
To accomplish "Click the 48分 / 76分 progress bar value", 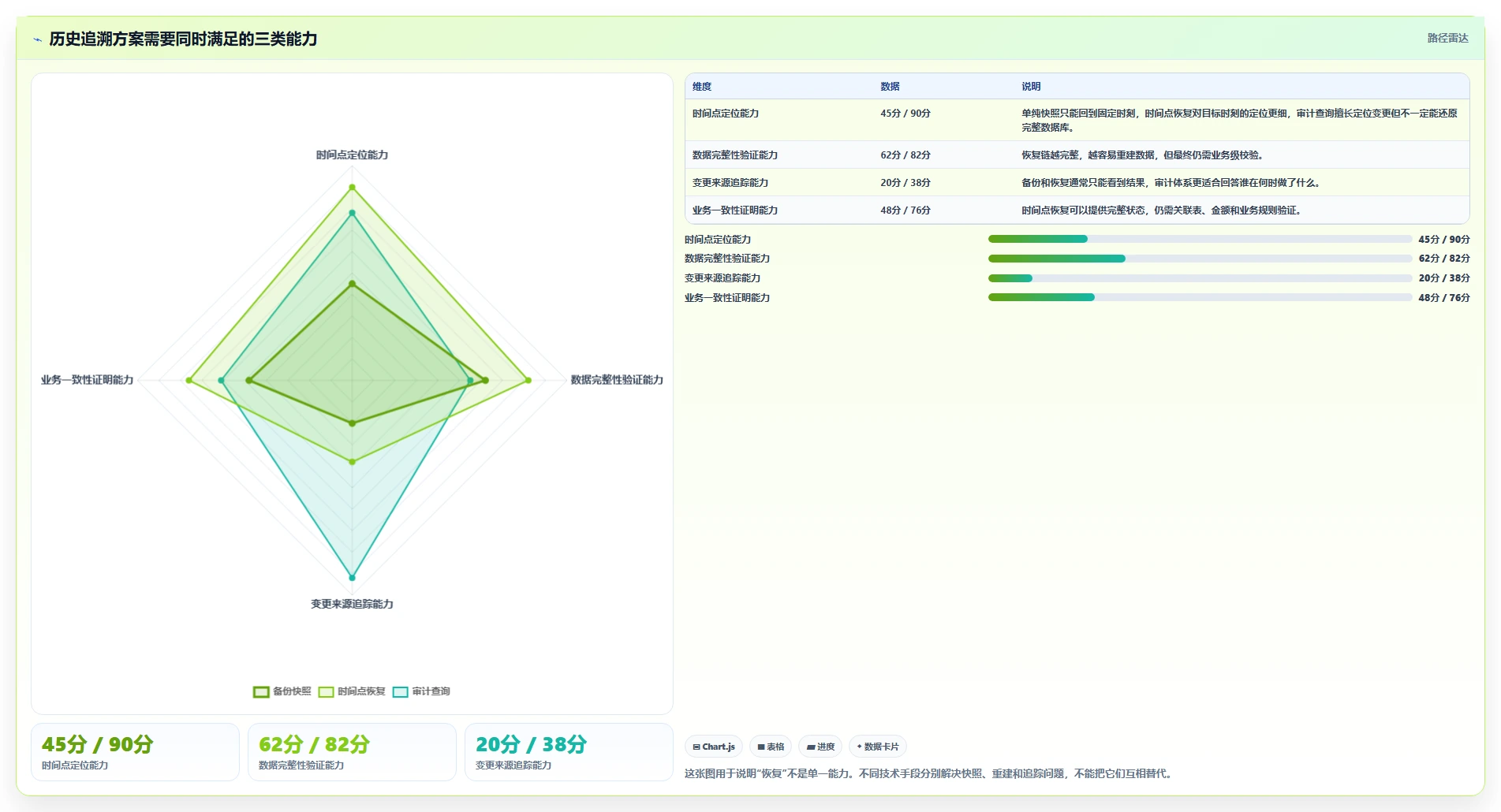I will coord(1443,298).
